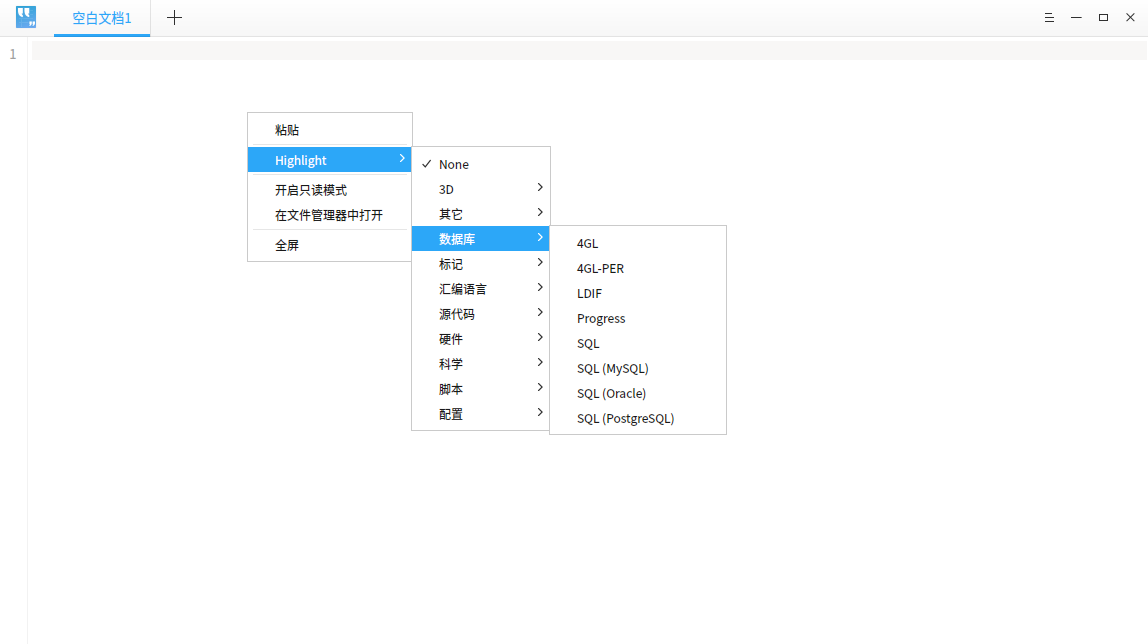
Task: Choose Progress syntax highlighting
Action: pyautogui.click(x=638, y=318)
